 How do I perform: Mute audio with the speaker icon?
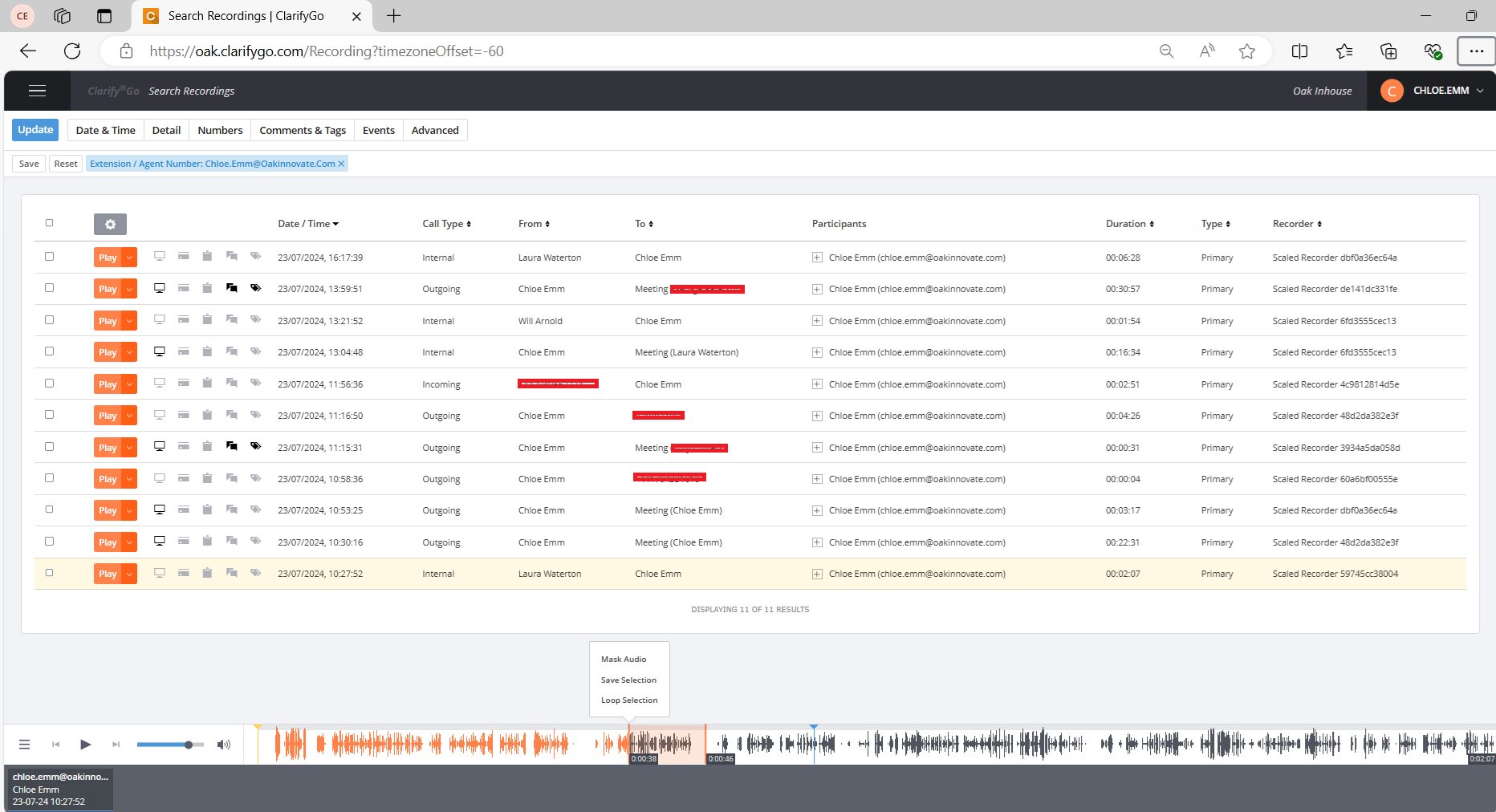(x=224, y=745)
